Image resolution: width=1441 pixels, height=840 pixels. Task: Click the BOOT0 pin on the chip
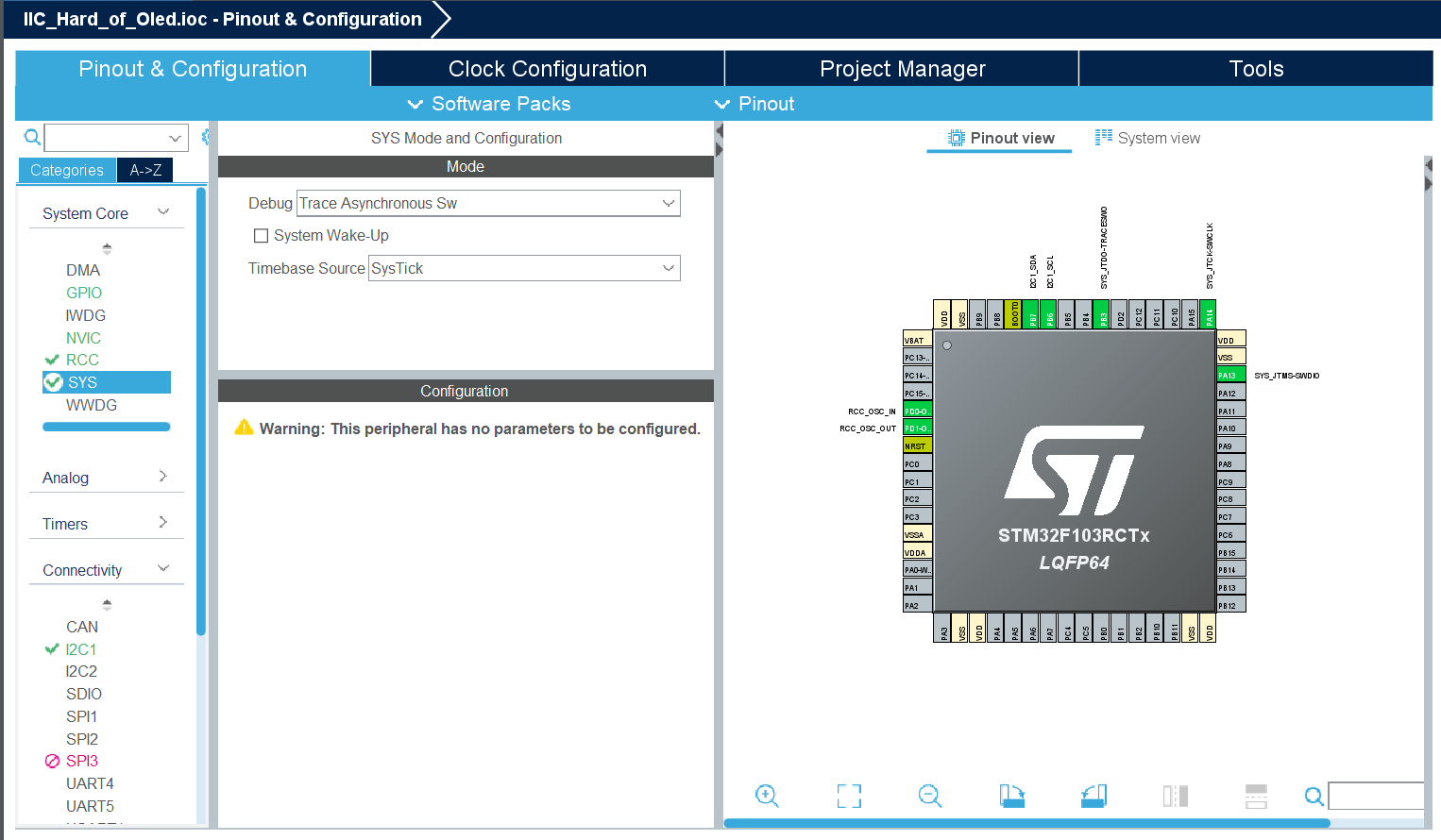pyautogui.click(x=1015, y=313)
